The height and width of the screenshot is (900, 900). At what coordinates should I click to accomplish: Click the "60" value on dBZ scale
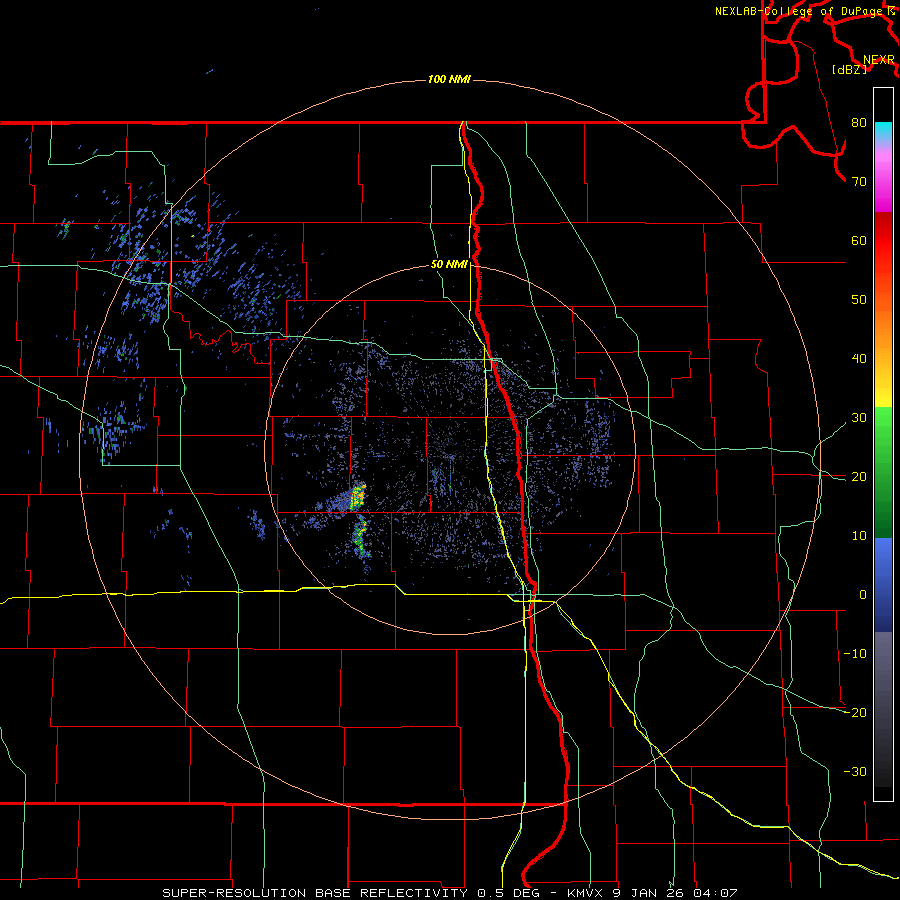tap(859, 241)
